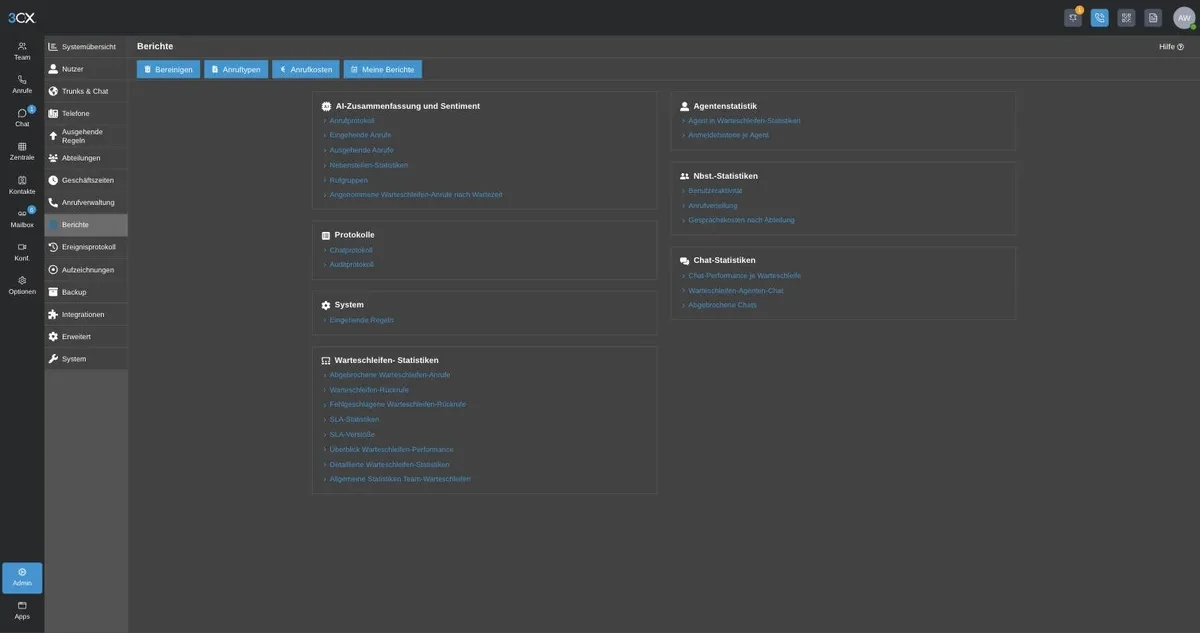
Task: Select the Berichte menu entry
Action: tap(86, 225)
